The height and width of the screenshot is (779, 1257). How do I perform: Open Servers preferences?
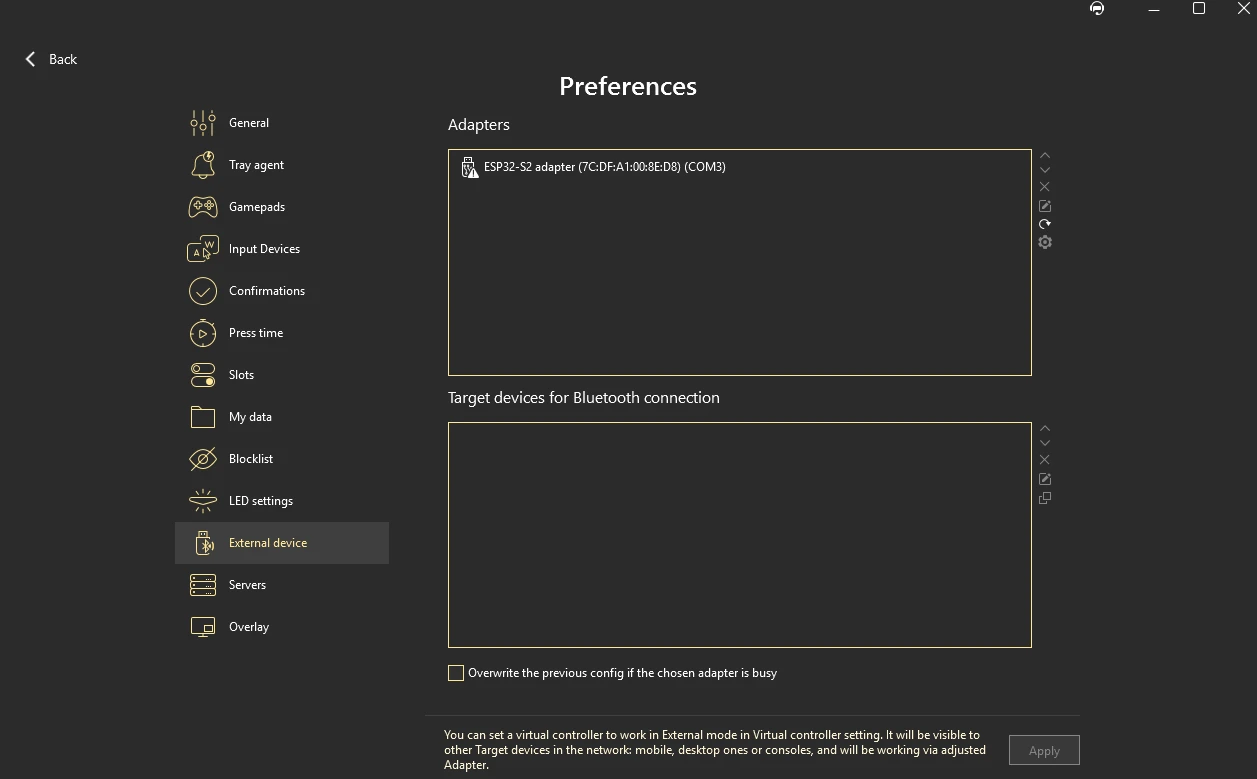[281, 585]
